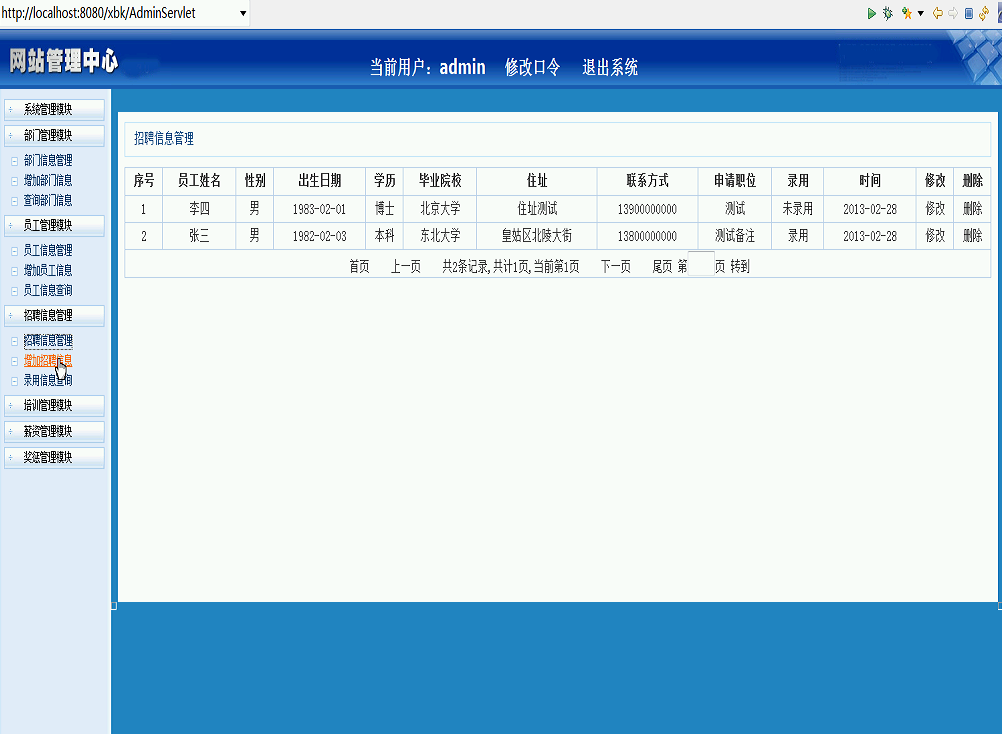Open 增加招聘信息 in sidebar

48,361
